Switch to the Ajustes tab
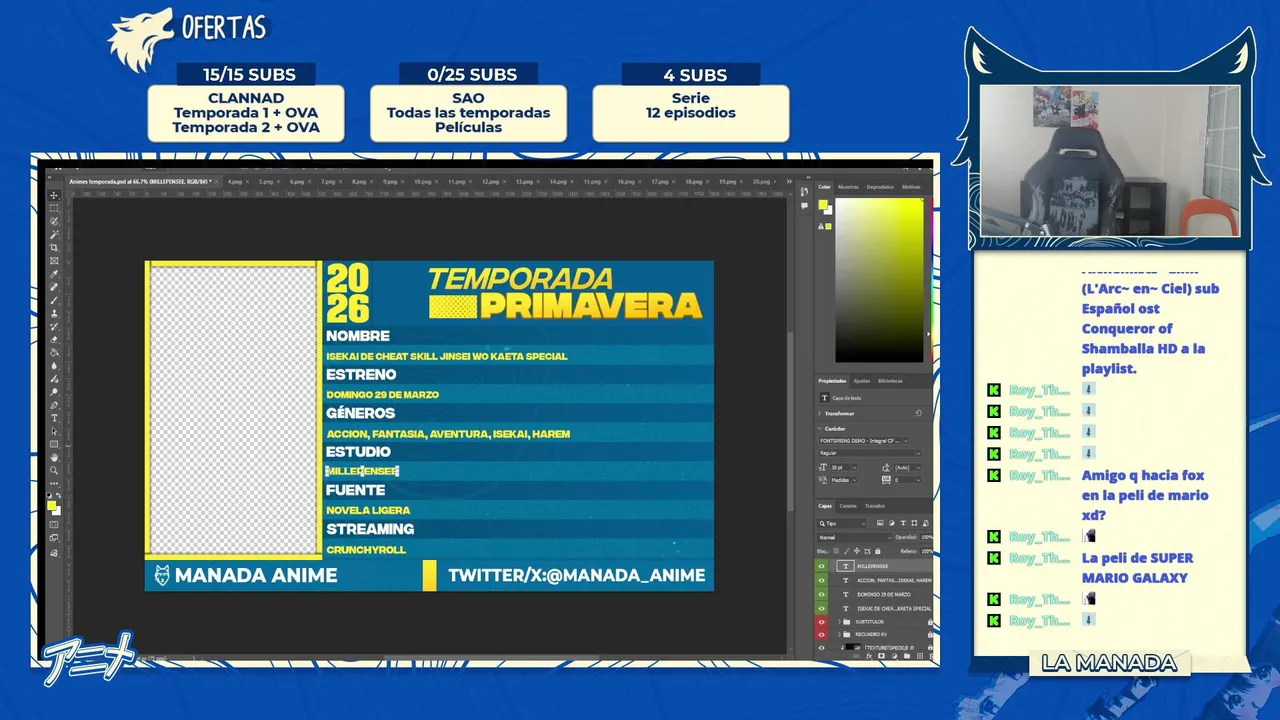This screenshot has width=1280, height=720. [862, 381]
